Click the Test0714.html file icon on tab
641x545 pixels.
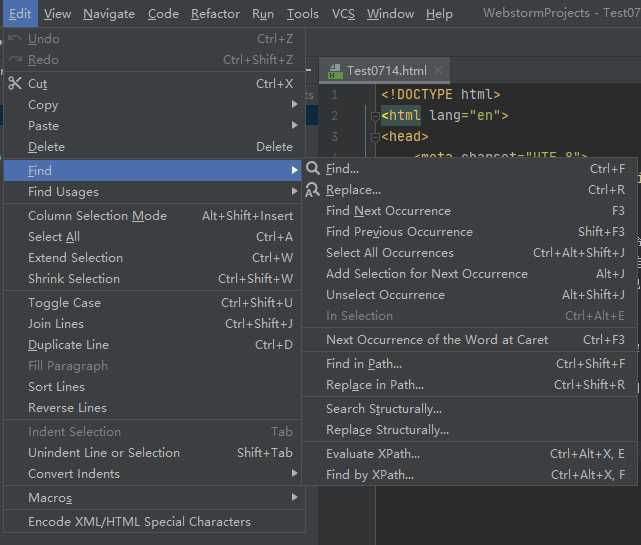[335, 71]
